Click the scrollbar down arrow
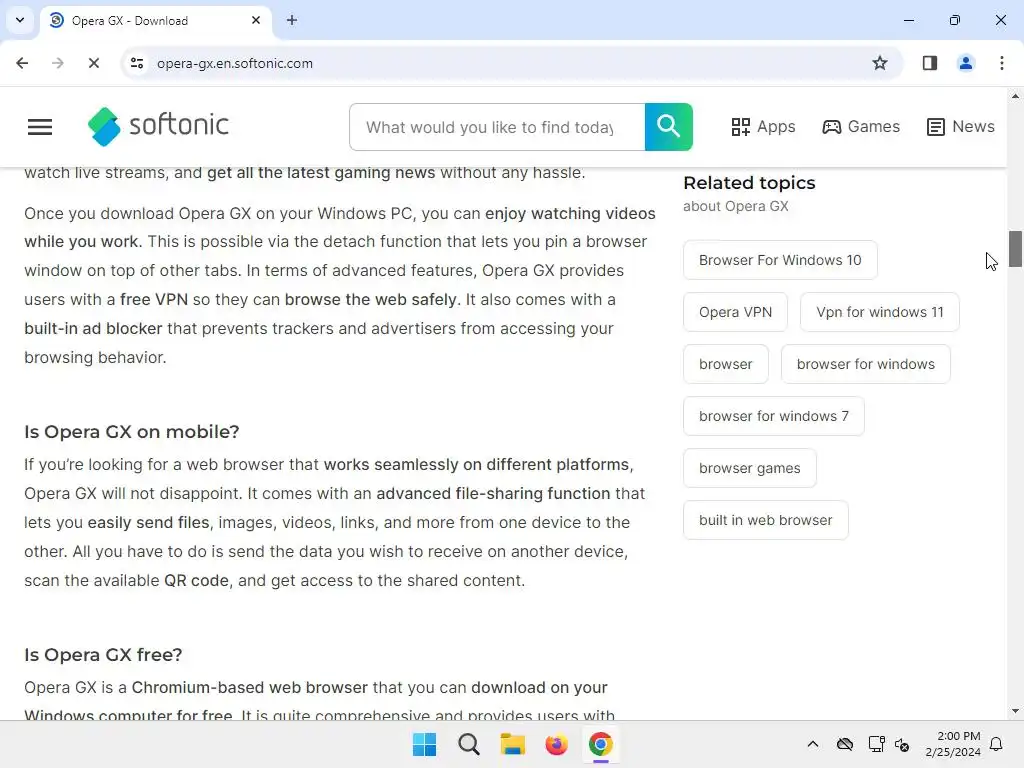This screenshot has width=1024, height=768. point(1015,711)
